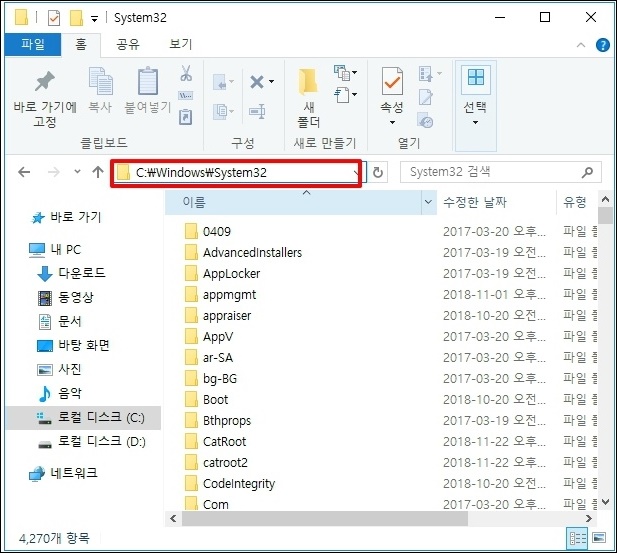Switch to details view icon in status bar
The width and height of the screenshot is (617, 553).
[x=577, y=538]
